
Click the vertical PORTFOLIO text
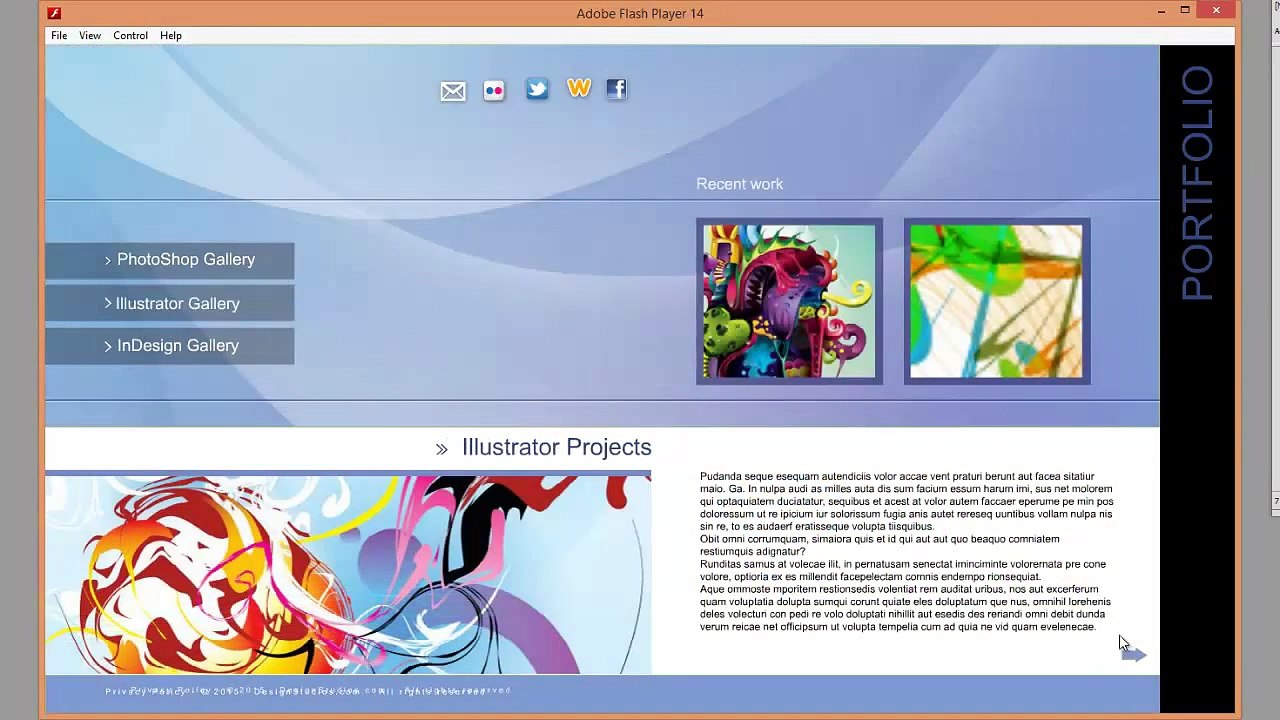tap(1196, 184)
